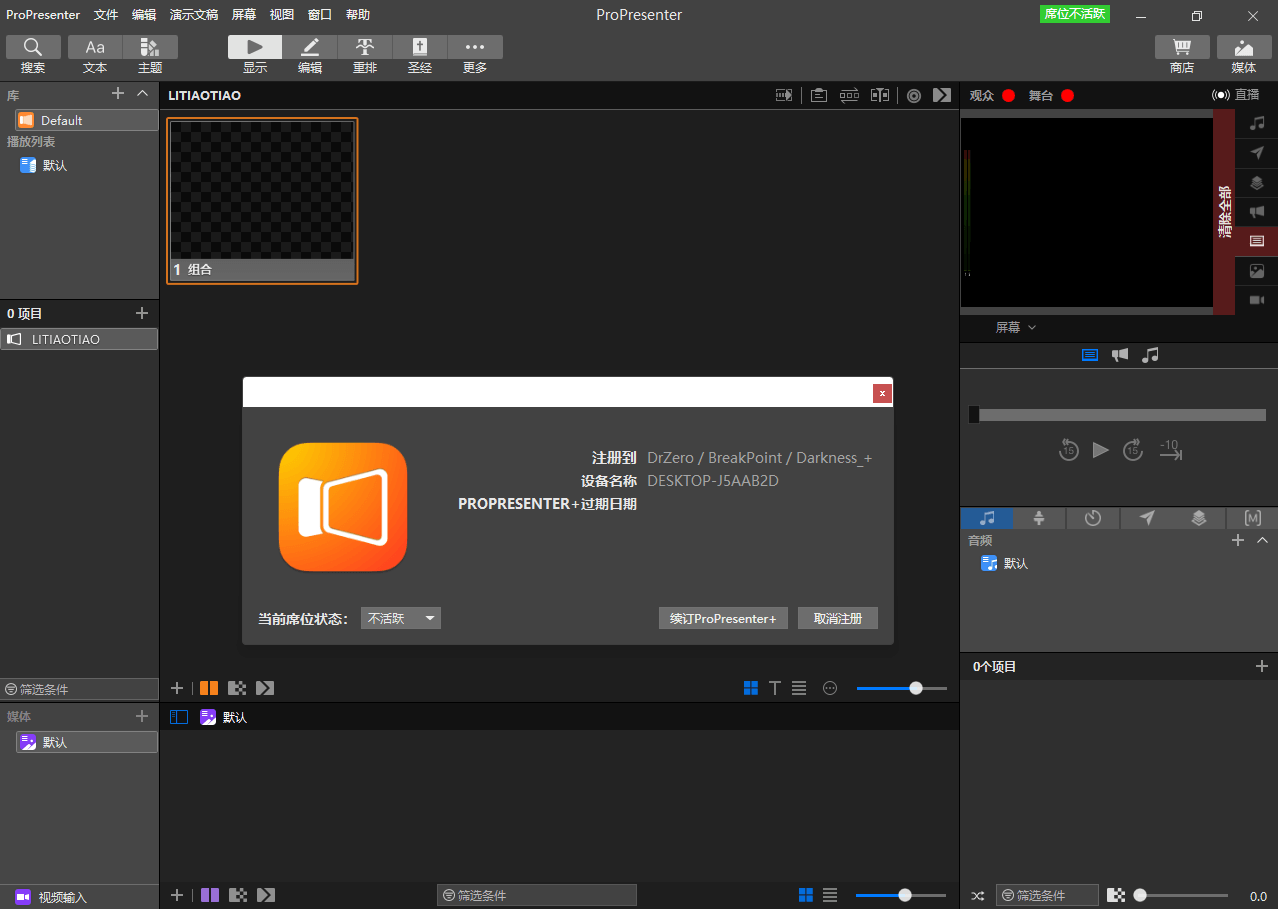Click plus beside 0个项目
This screenshot has width=1278, height=909.
[1262, 666]
